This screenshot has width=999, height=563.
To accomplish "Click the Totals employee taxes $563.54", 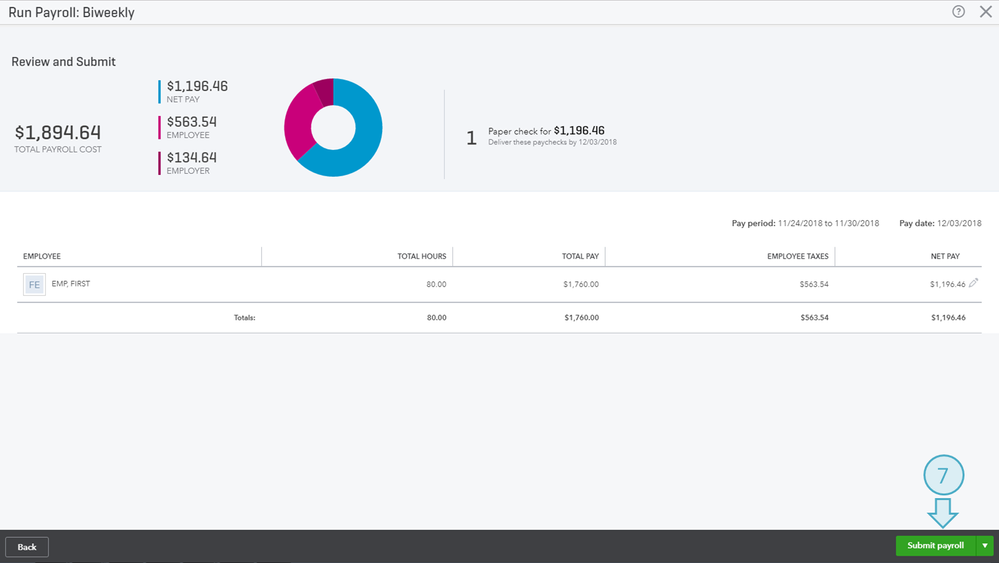I will 815,317.
